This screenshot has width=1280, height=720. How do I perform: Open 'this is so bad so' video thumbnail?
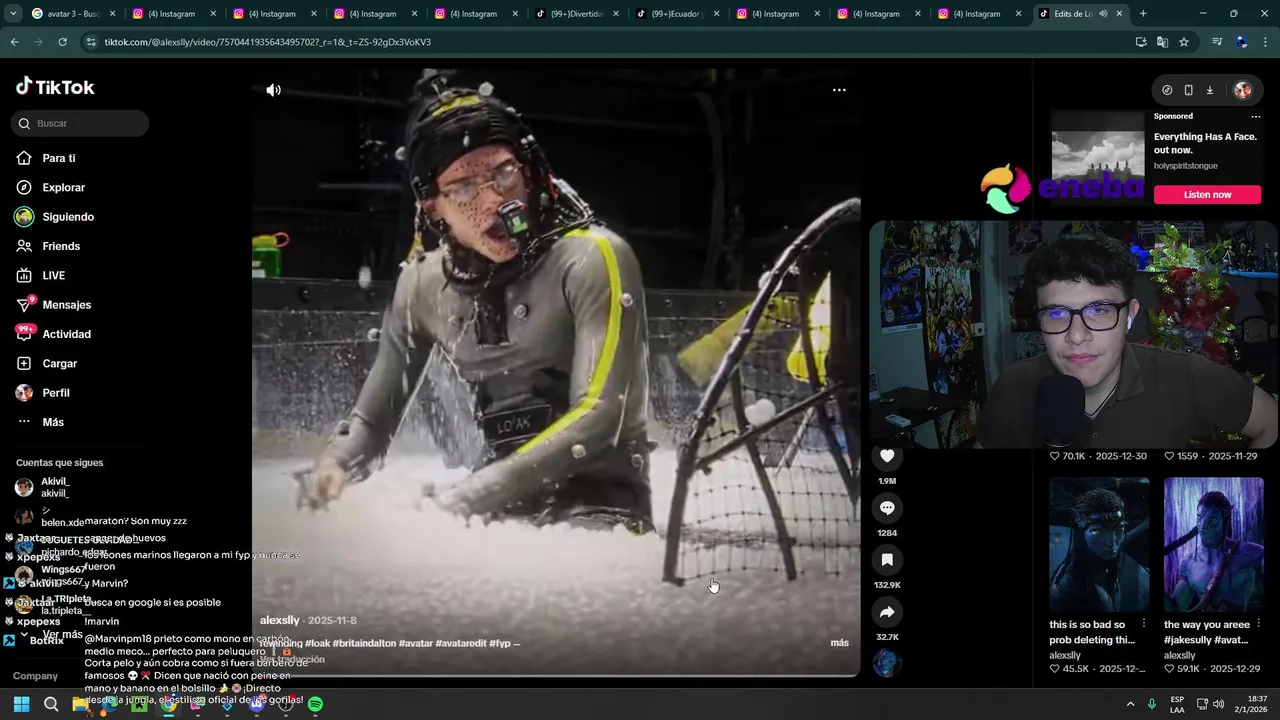pos(1099,543)
